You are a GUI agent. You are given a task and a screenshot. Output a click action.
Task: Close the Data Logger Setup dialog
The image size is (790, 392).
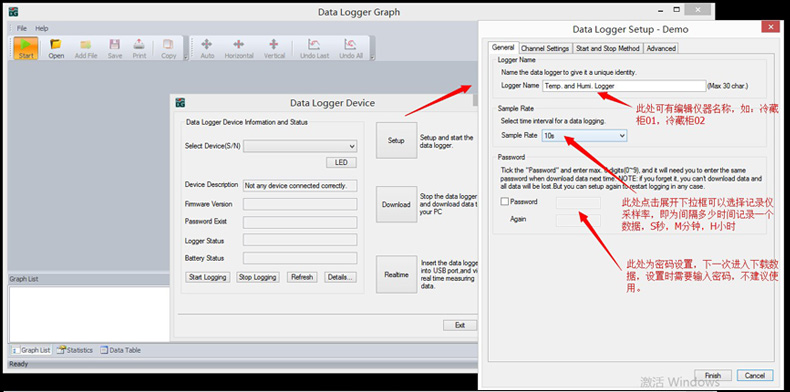(x=769, y=28)
